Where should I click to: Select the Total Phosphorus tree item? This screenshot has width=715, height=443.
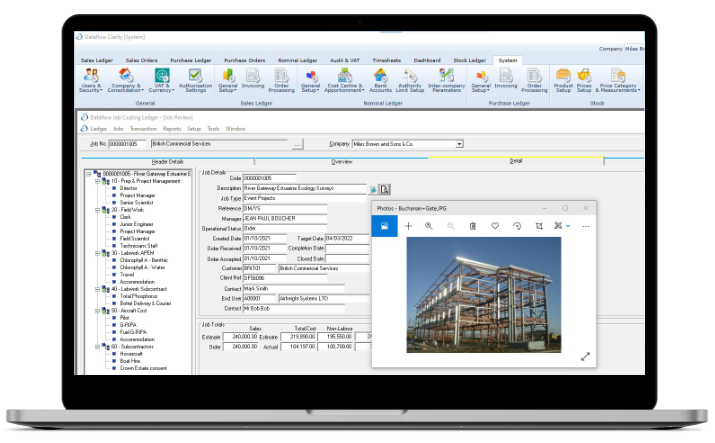click(138, 296)
